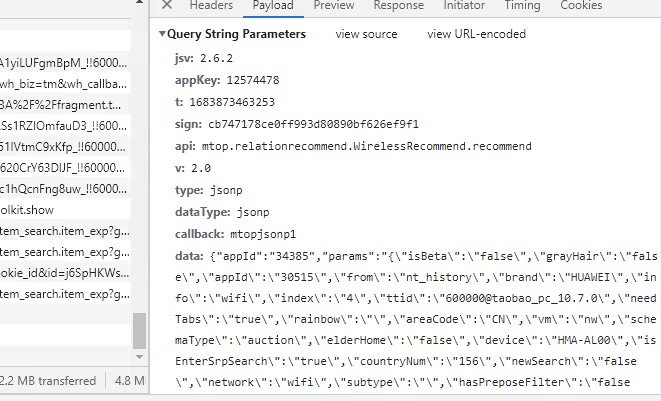Open the Preview tab
This screenshot has width=661, height=401.
[333, 6]
